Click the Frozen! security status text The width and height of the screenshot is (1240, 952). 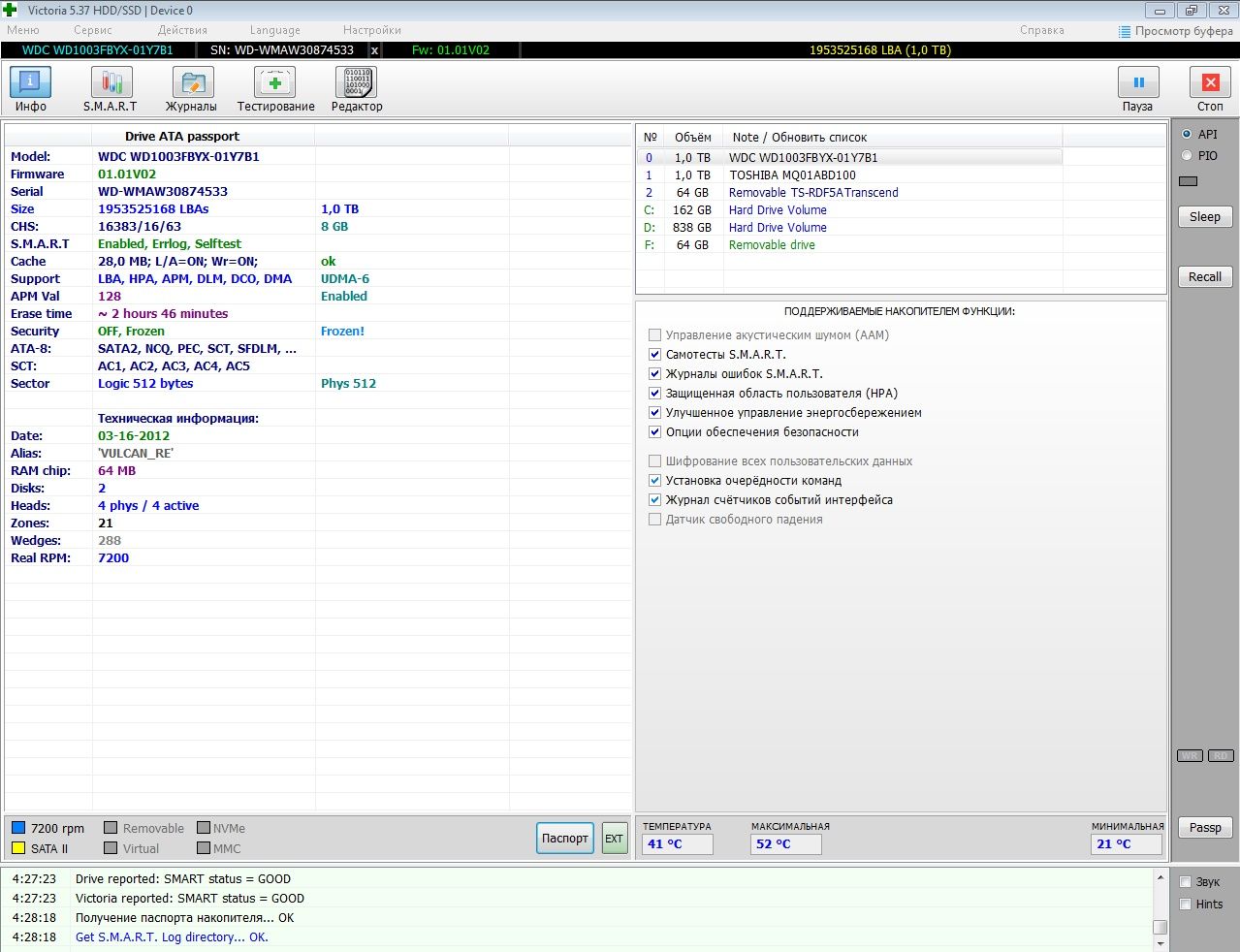tap(342, 332)
